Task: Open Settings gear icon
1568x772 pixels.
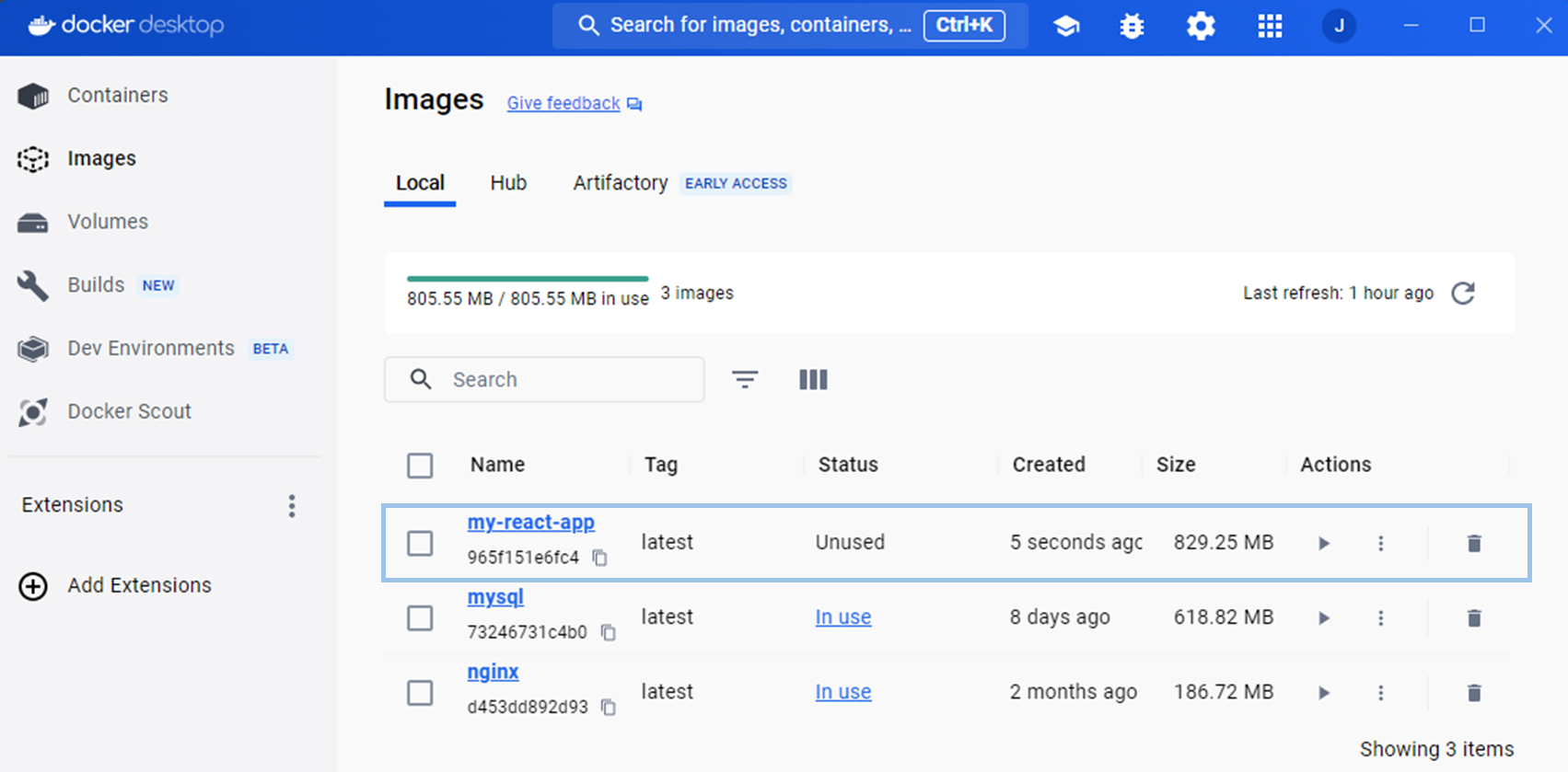Action: [x=1201, y=26]
